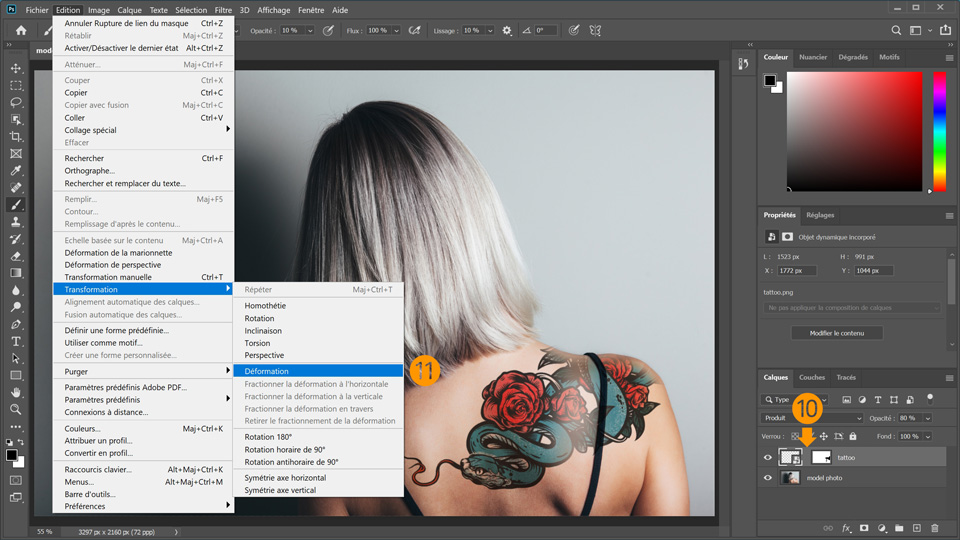Select the History Brush tool
The width and height of the screenshot is (960, 540).
point(16,239)
